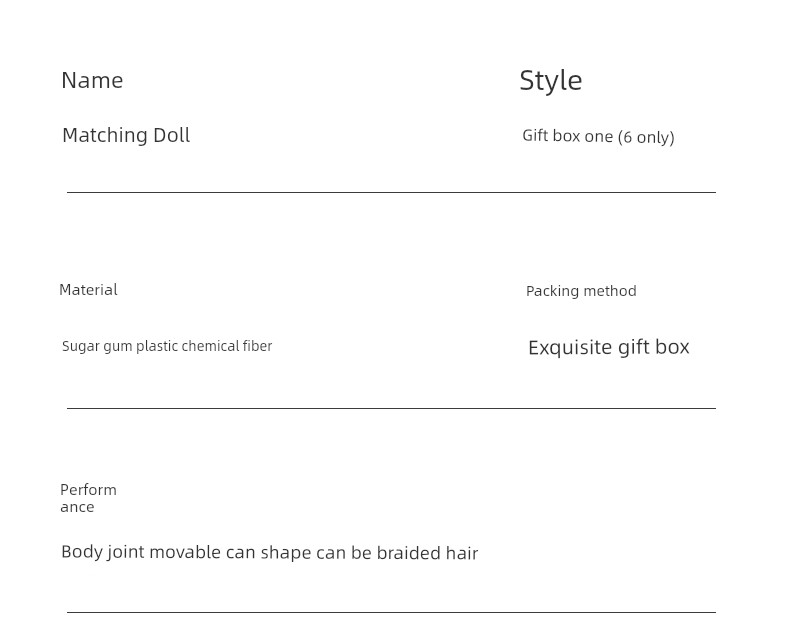Click the Name heading label
Image resolution: width=790 pixels, height=637 pixels.
[x=92, y=81]
